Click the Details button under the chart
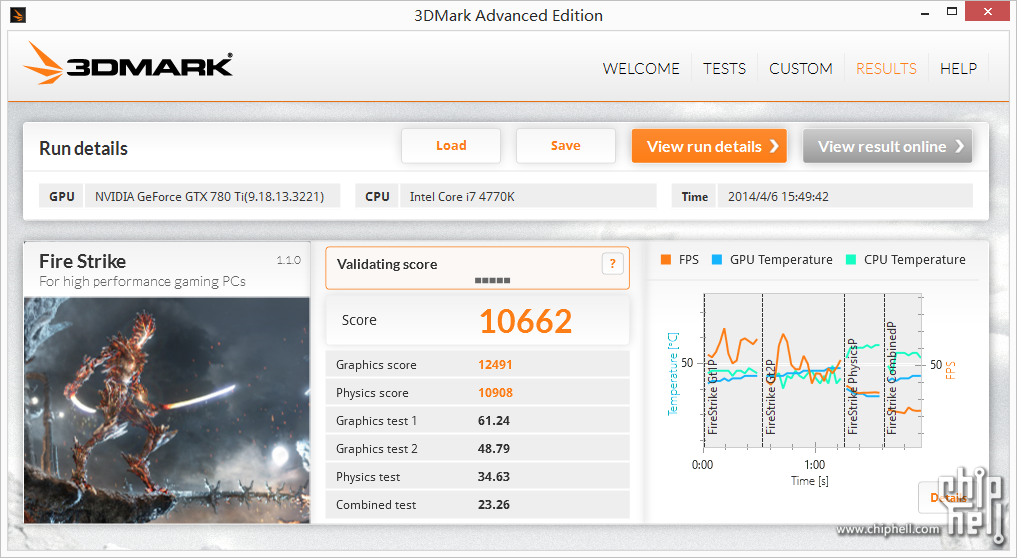 (x=948, y=498)
